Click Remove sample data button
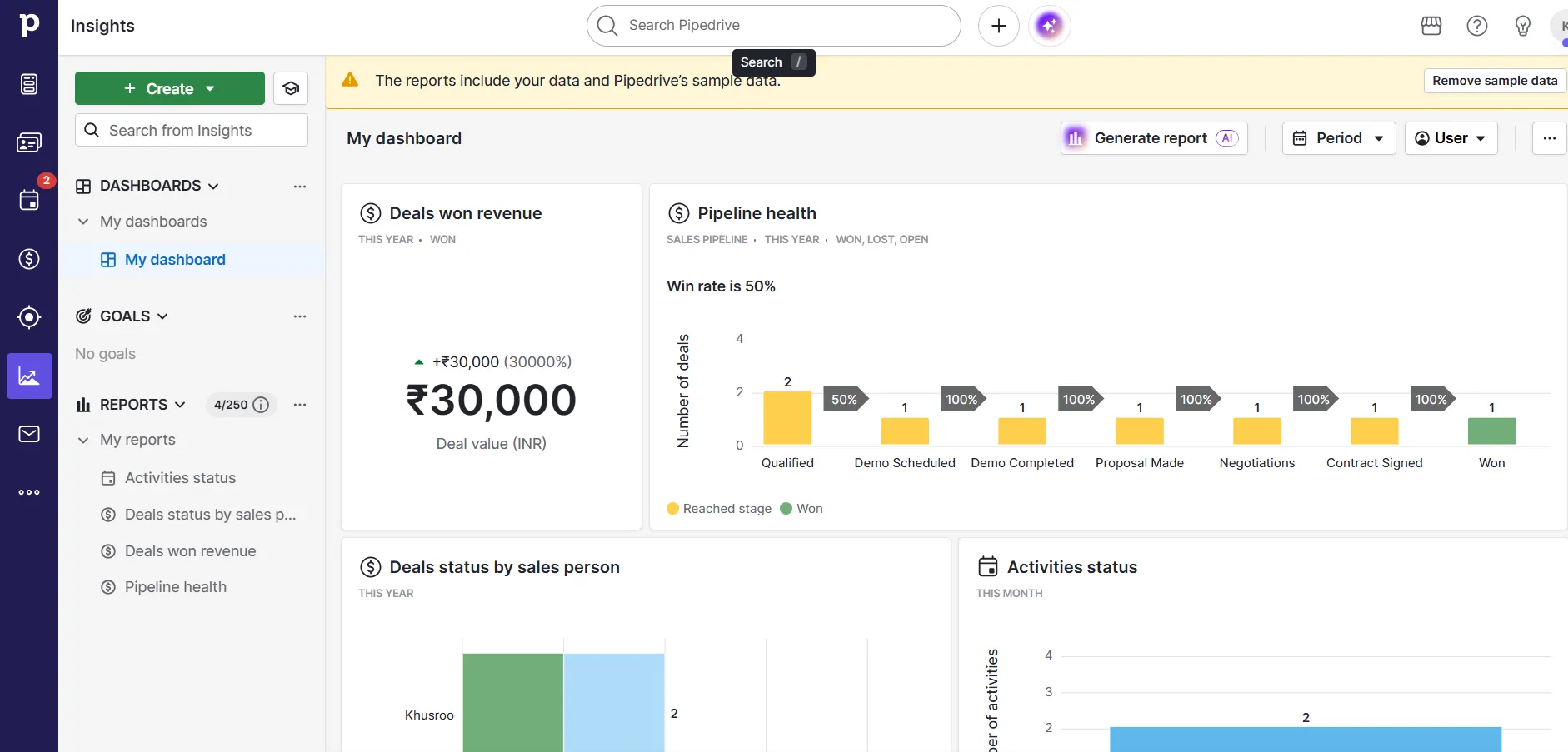The width and height of the screenshot is (1568, 752). coord(1495,81)
